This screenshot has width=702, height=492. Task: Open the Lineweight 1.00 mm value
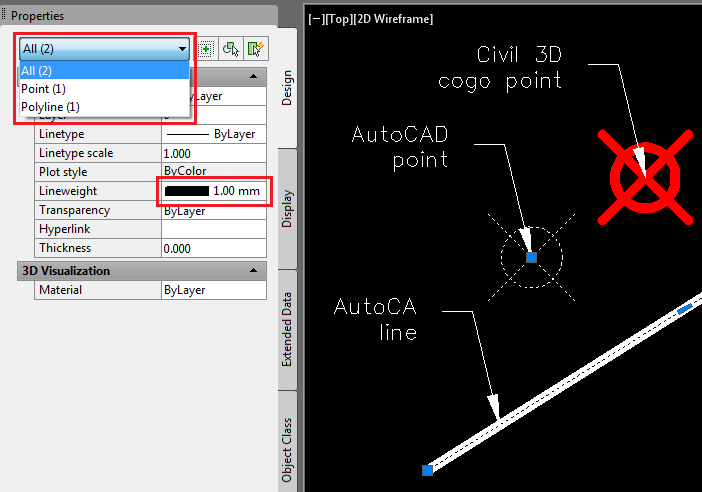pos(214,191)
